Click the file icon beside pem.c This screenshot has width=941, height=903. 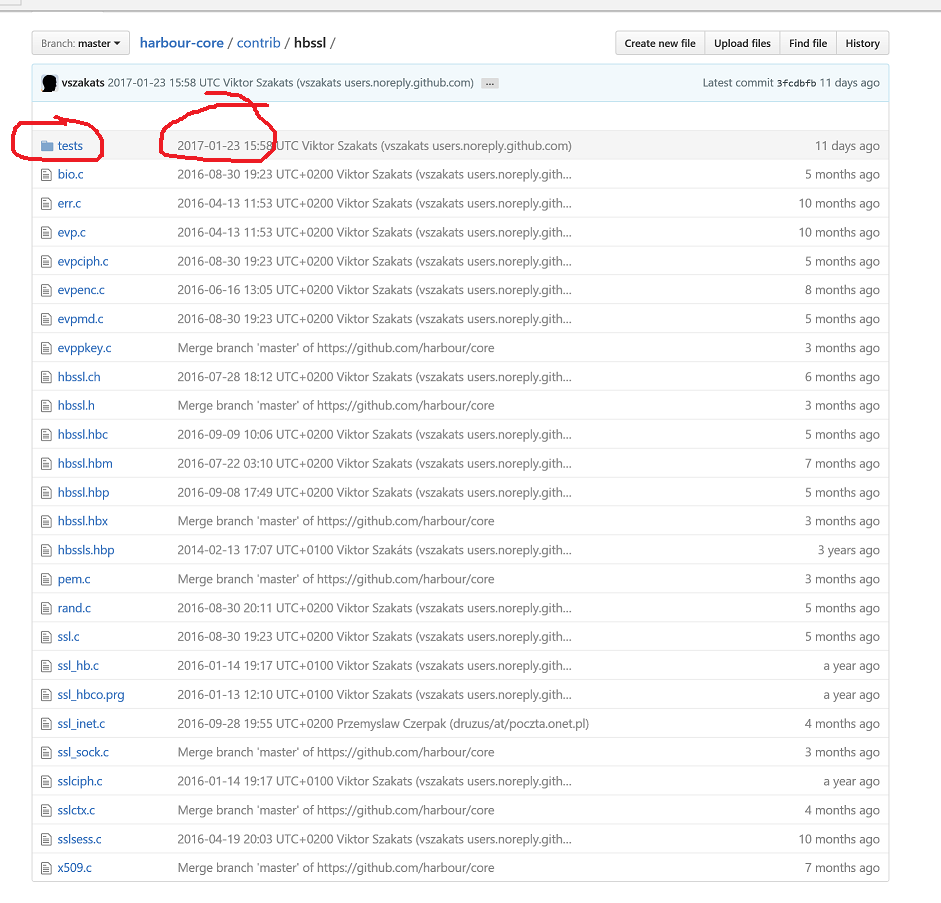46,579
